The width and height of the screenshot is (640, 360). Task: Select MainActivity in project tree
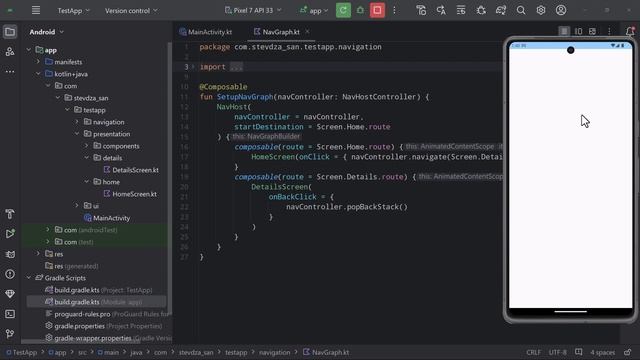point(107,218)
